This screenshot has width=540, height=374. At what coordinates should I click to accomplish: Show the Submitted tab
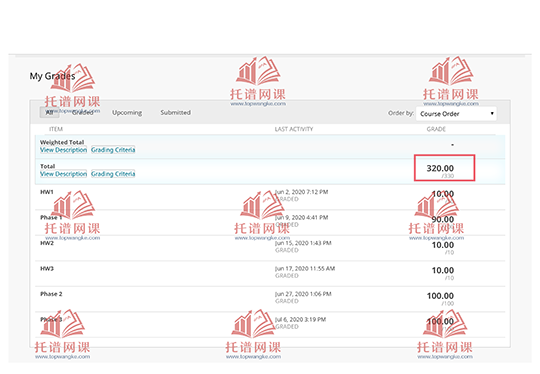175,112
